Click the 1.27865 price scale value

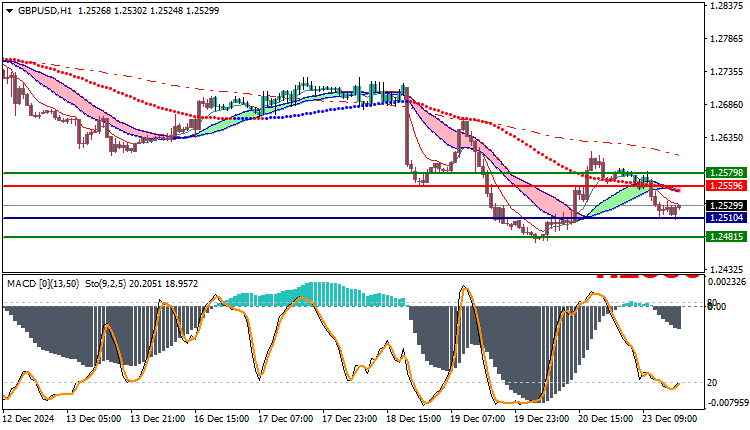click(726, 39)
